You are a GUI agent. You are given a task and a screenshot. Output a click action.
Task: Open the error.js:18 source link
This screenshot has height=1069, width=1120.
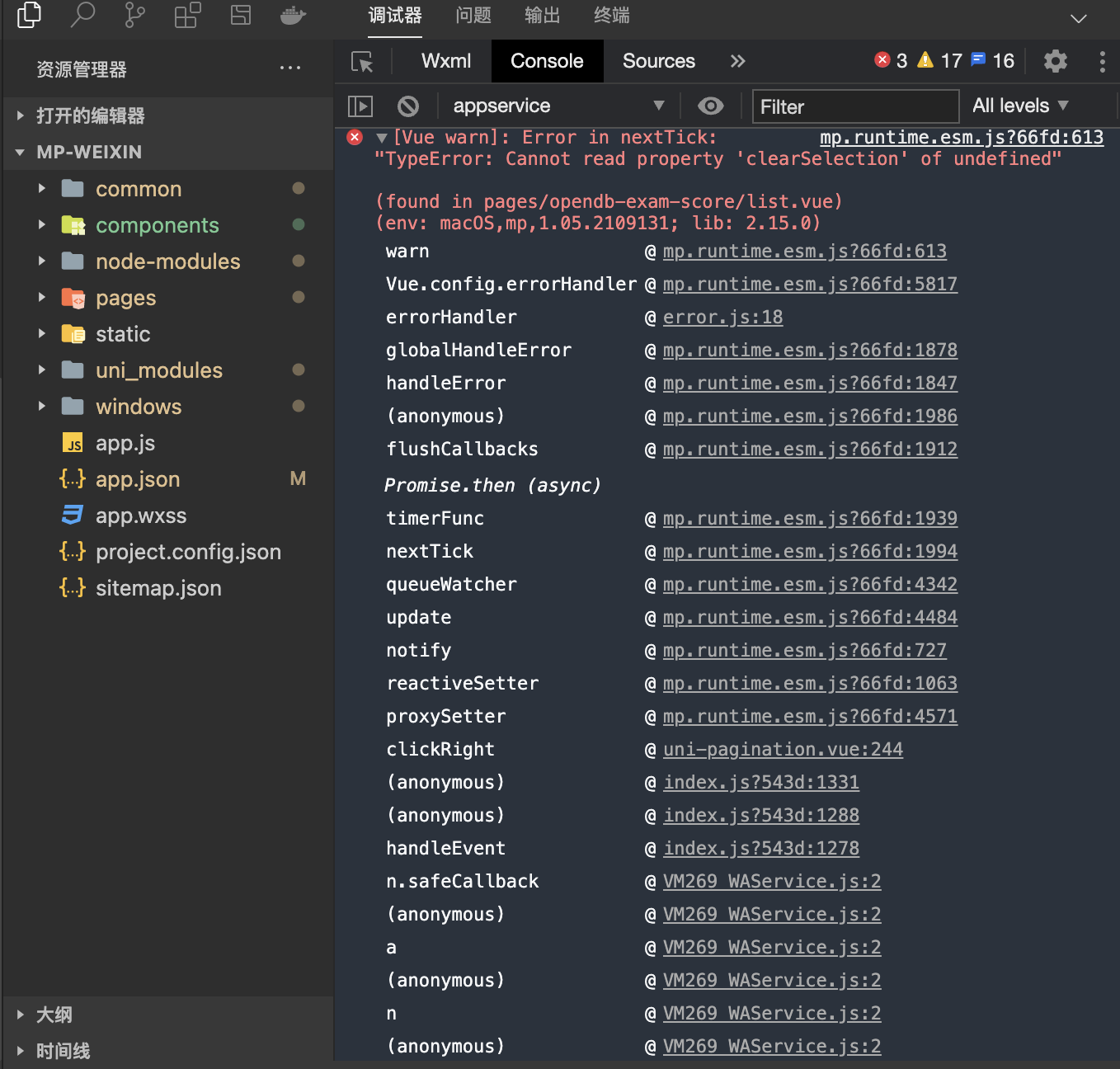tap(722, 317)
